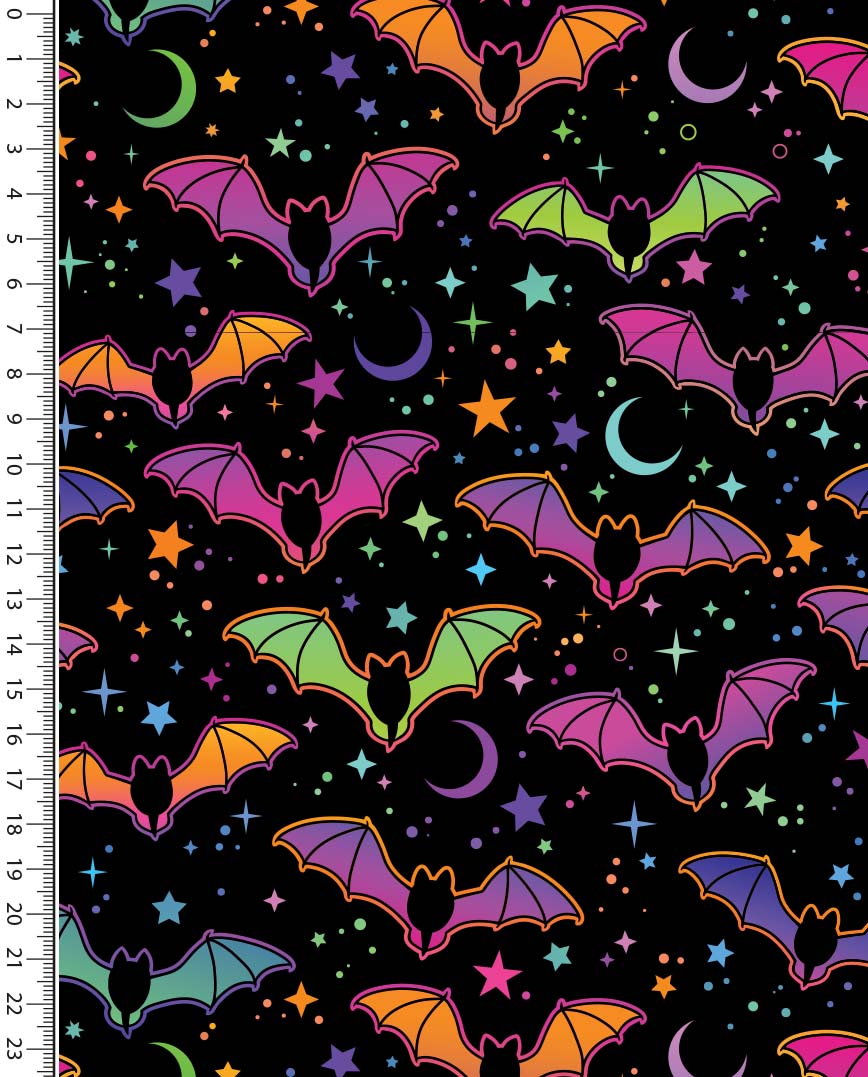Click the number 23 on the ruler

(x=16, y=1049)
